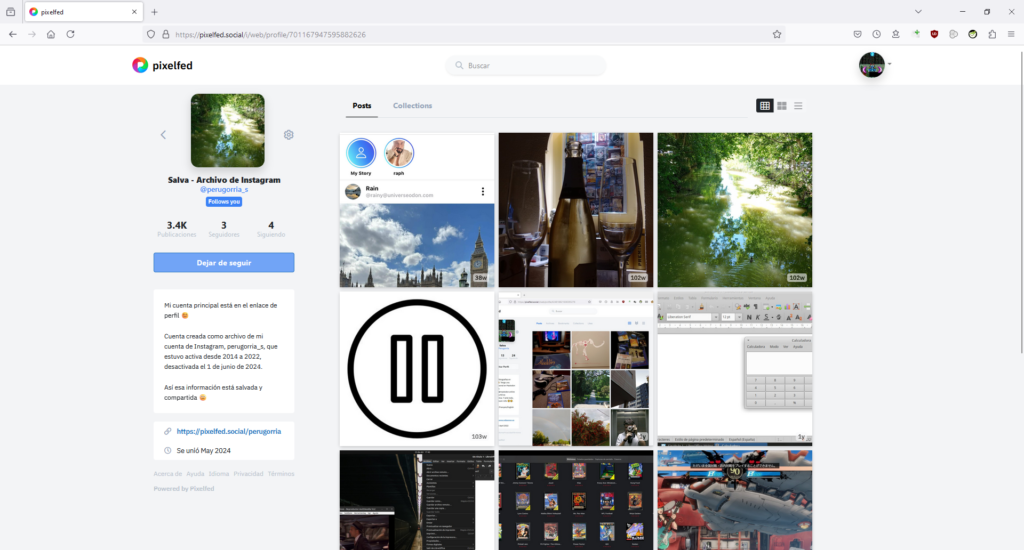Open recent tabs icon in tab bar
1024x550 pixels.
coord(10,12)
